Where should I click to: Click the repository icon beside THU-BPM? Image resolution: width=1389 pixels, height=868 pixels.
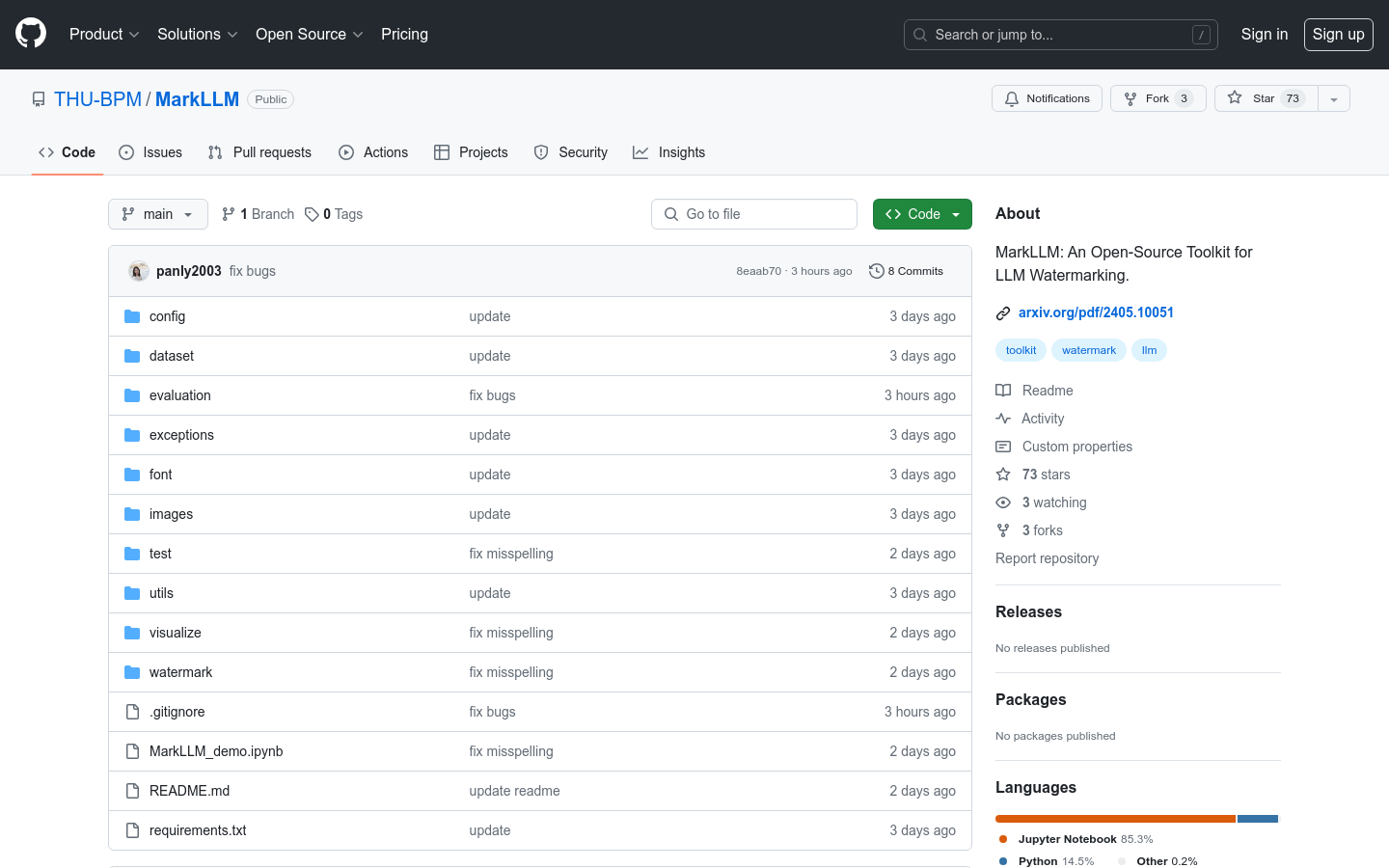39,99
